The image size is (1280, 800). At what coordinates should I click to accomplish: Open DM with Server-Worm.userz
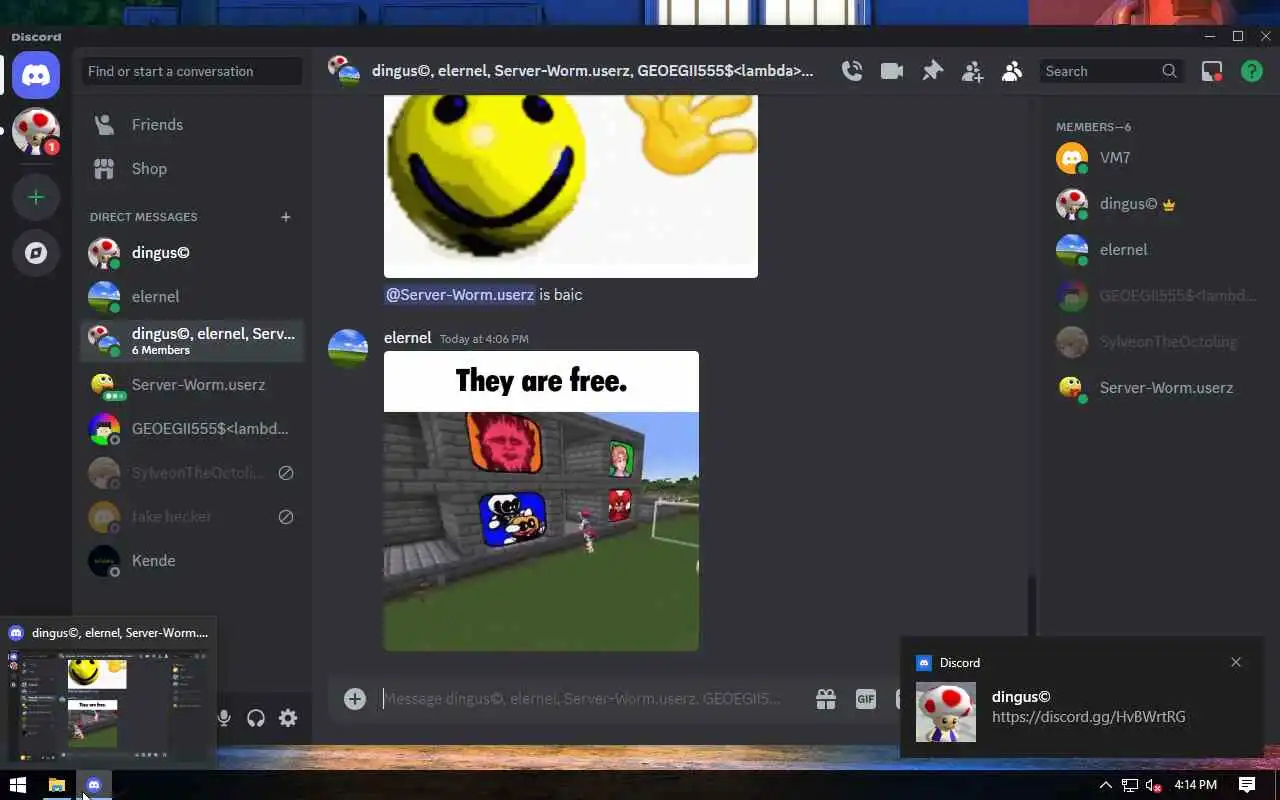(x=192, y=385)
